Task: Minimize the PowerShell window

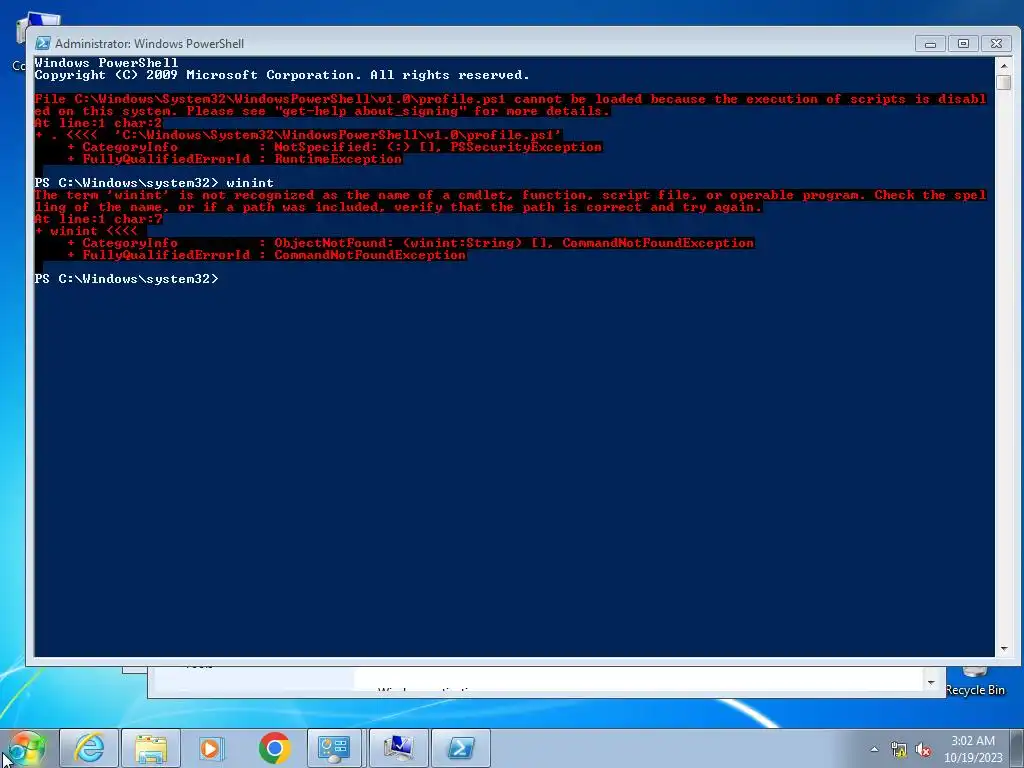Action: click(931, 44)
